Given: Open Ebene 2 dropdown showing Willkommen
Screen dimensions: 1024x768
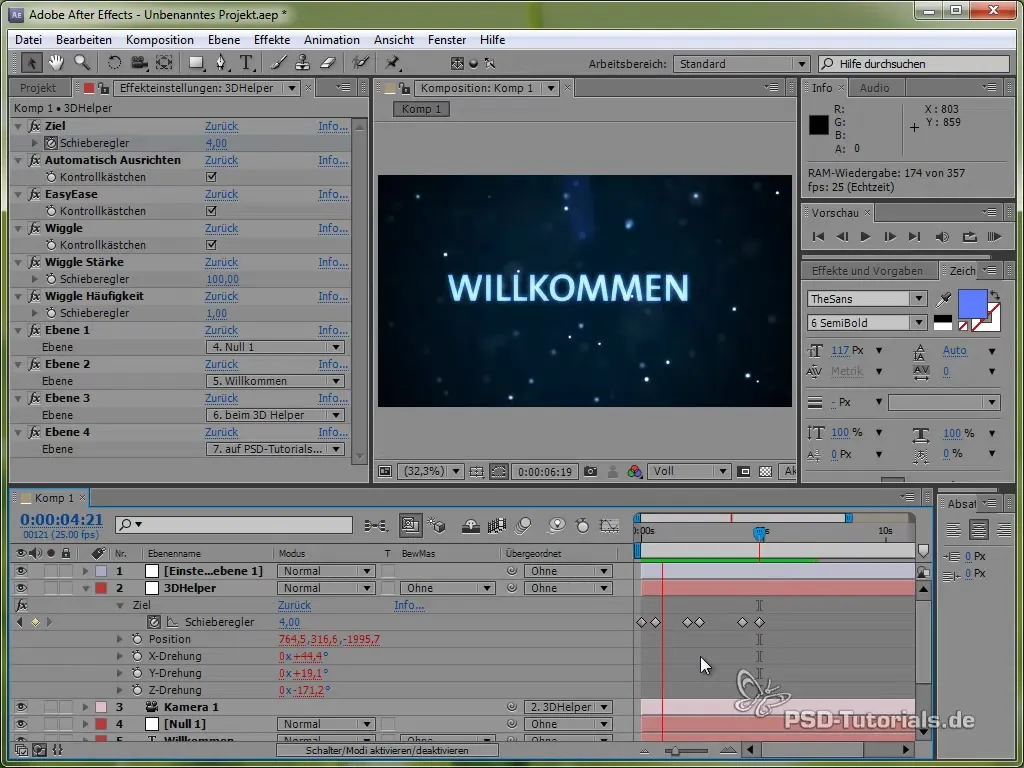Looking at the screenshot, I should tap(275, 381).
